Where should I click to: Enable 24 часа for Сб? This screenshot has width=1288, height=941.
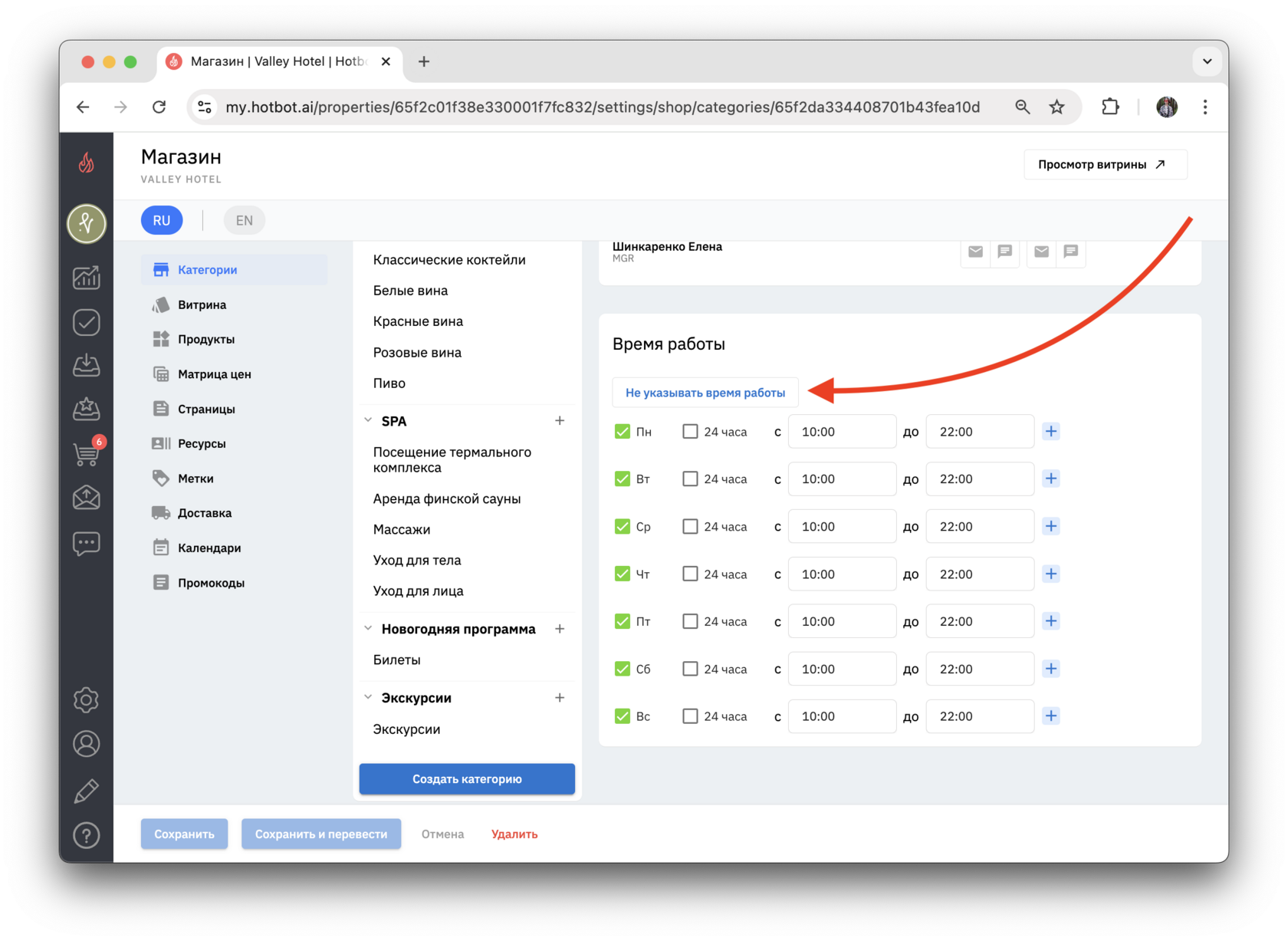(690, 669)
